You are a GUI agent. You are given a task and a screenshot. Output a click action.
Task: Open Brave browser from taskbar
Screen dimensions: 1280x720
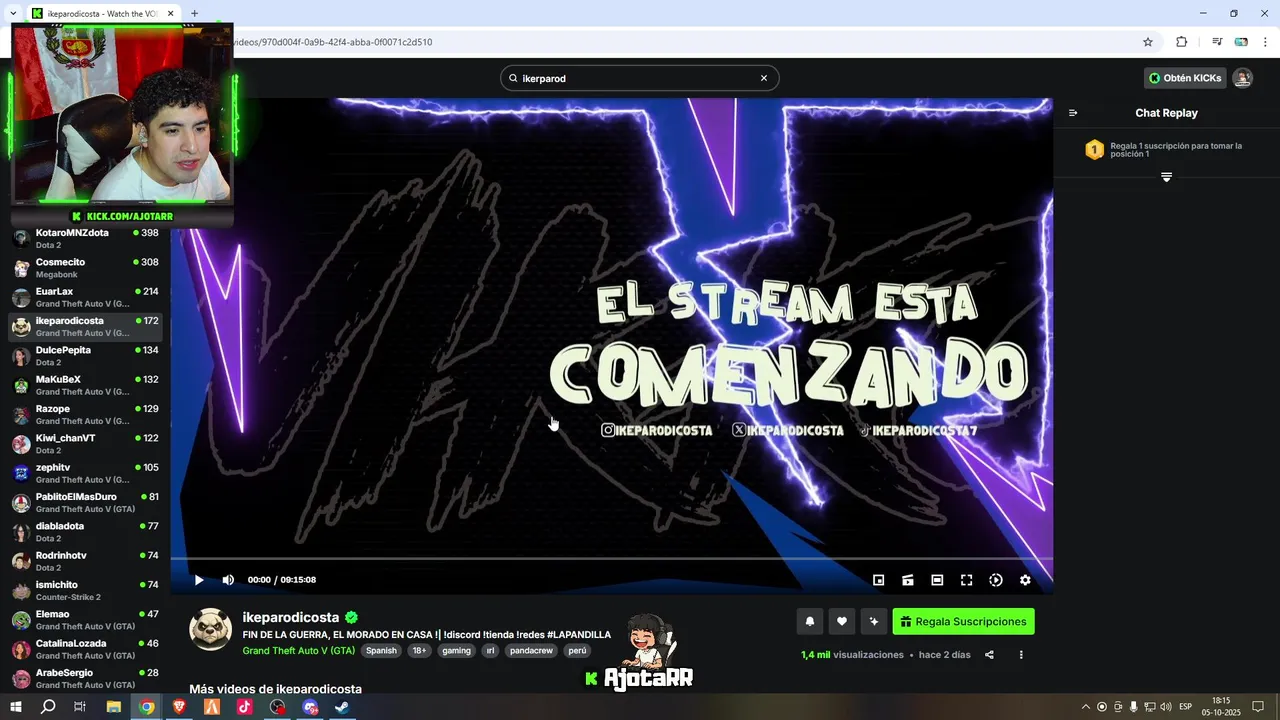[x=179, y=707]
